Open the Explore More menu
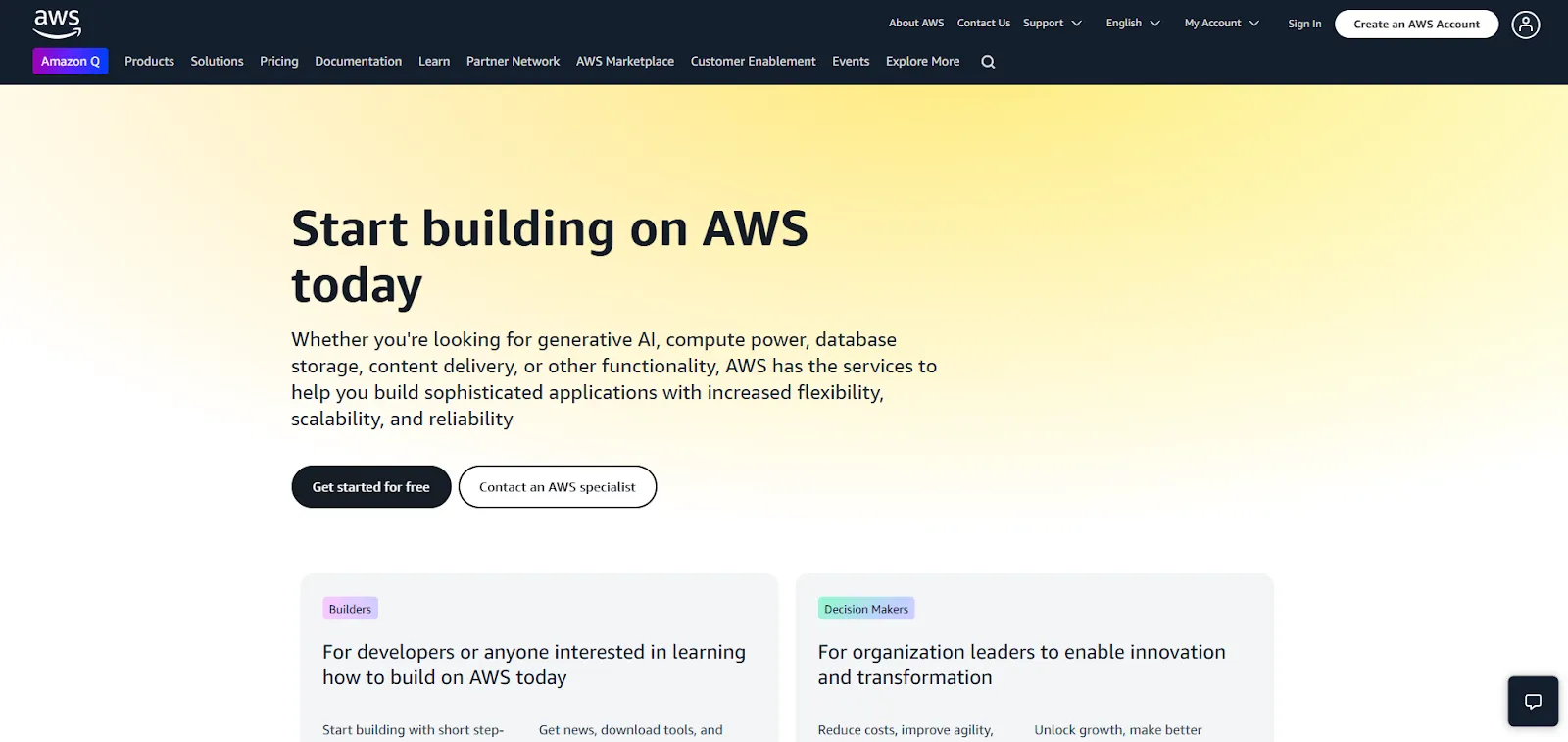Viewport: 1568px width, 742px height. (922, 61)
